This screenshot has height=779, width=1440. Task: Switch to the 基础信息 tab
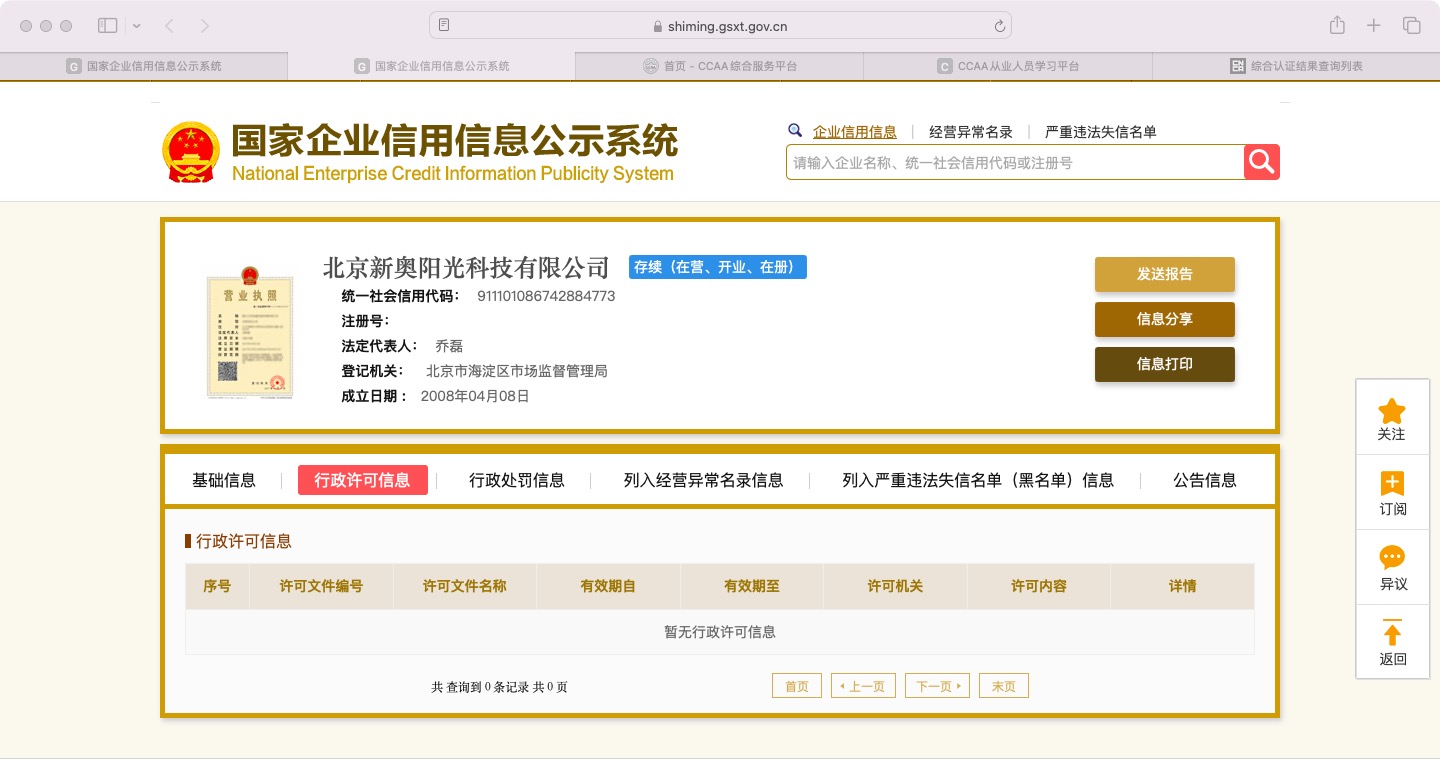224,480
